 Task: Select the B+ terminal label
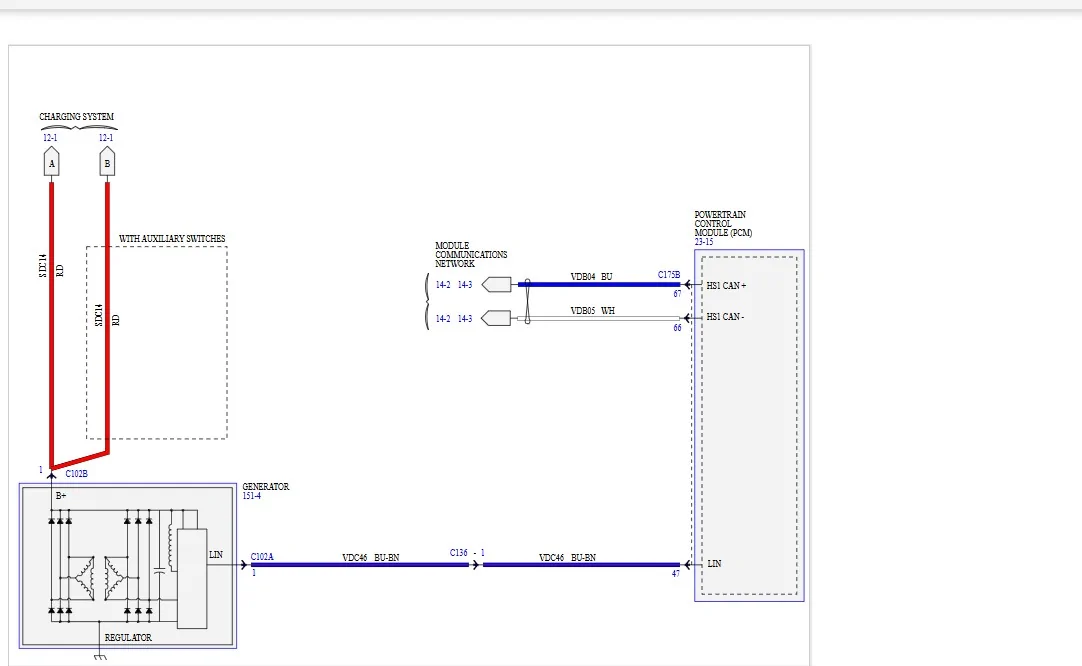coord(61,496)
